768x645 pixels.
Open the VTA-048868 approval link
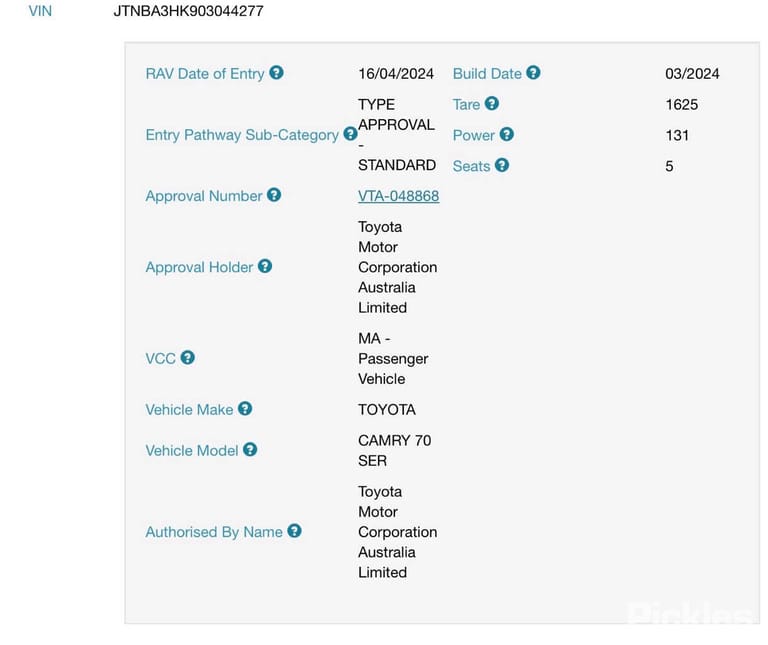tap(398, 196)
